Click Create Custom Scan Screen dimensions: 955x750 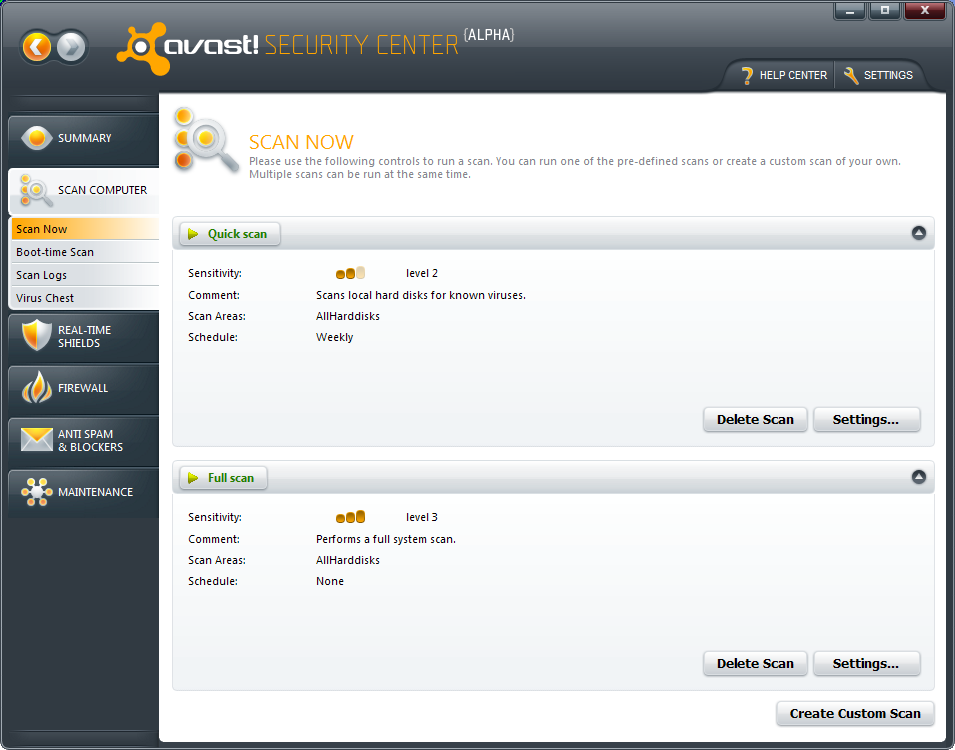pos(855,713)
